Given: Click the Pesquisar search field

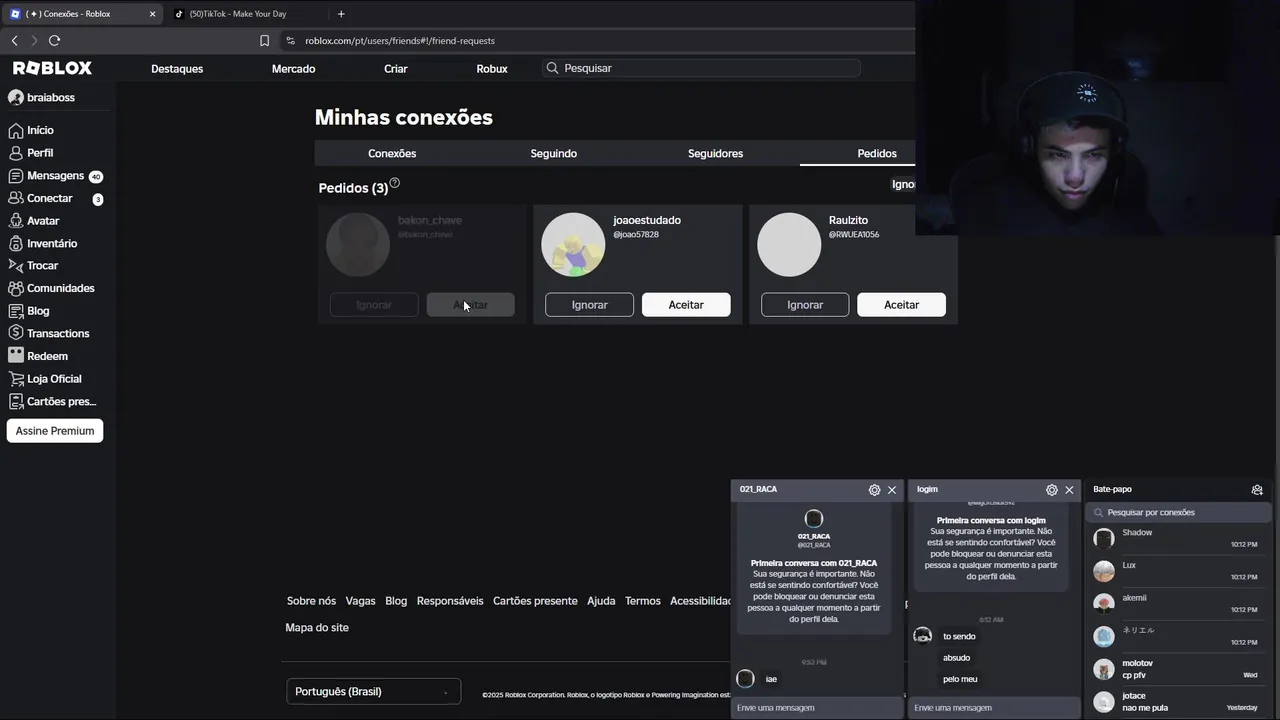Looking at the screenshot, I should (701, 68).
